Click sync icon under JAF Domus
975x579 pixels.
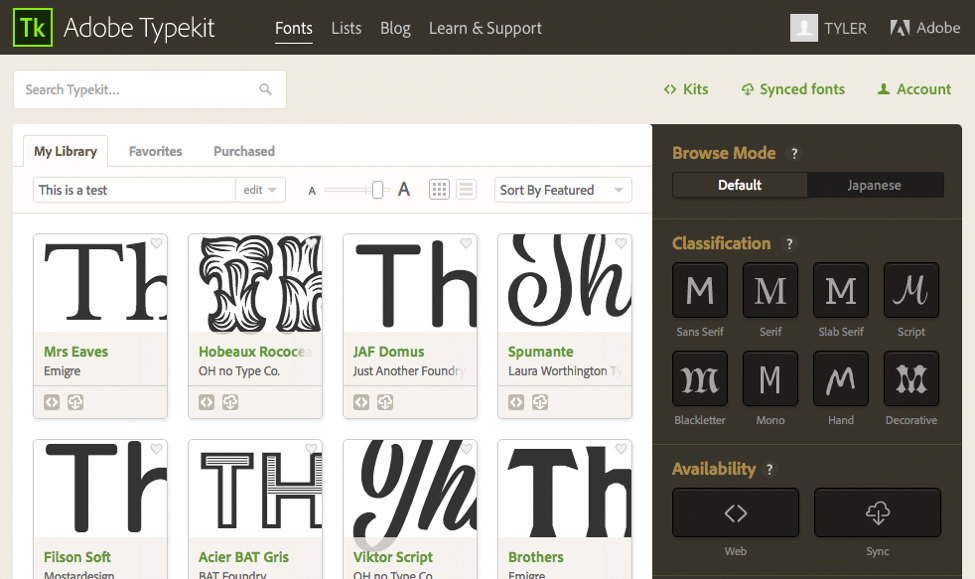click(385, 402)
